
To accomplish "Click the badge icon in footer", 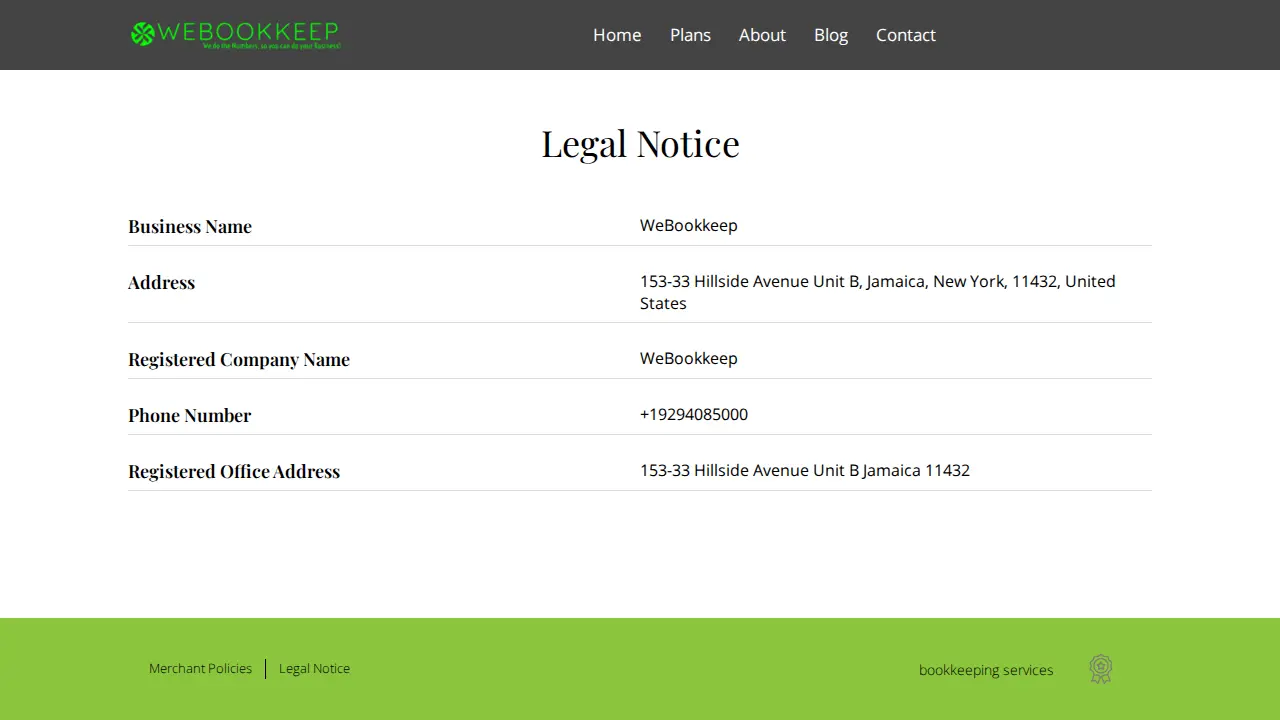I will tap(1101, 669).
